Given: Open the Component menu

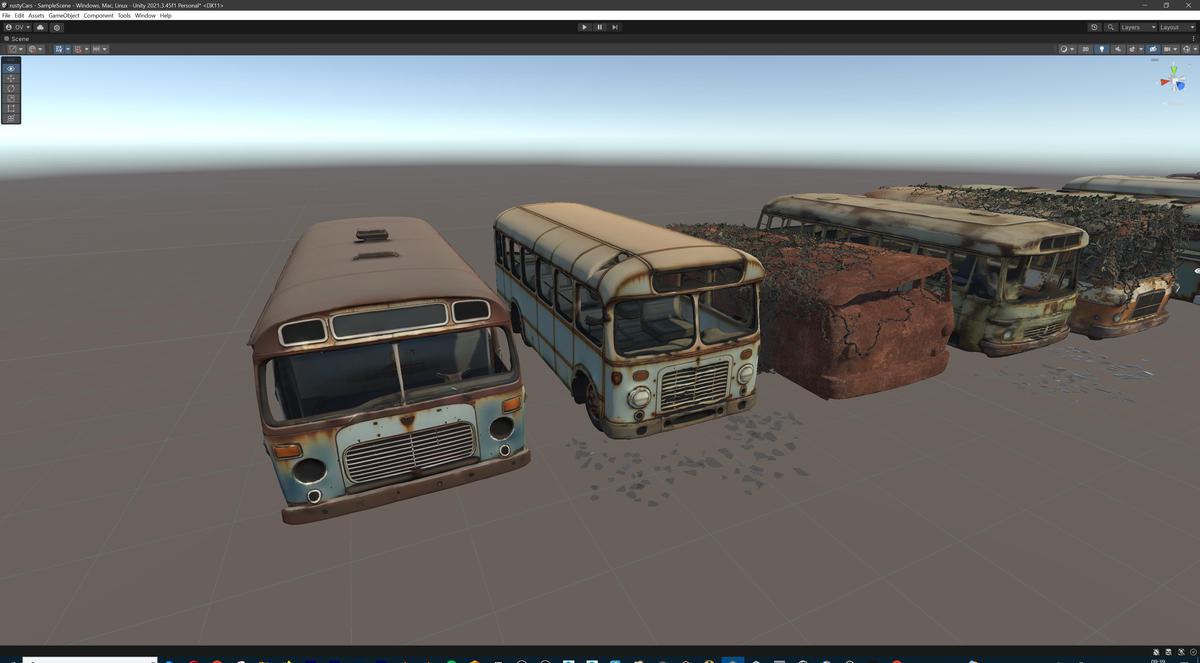Looking at the screenshot, I should click(98, 15).
